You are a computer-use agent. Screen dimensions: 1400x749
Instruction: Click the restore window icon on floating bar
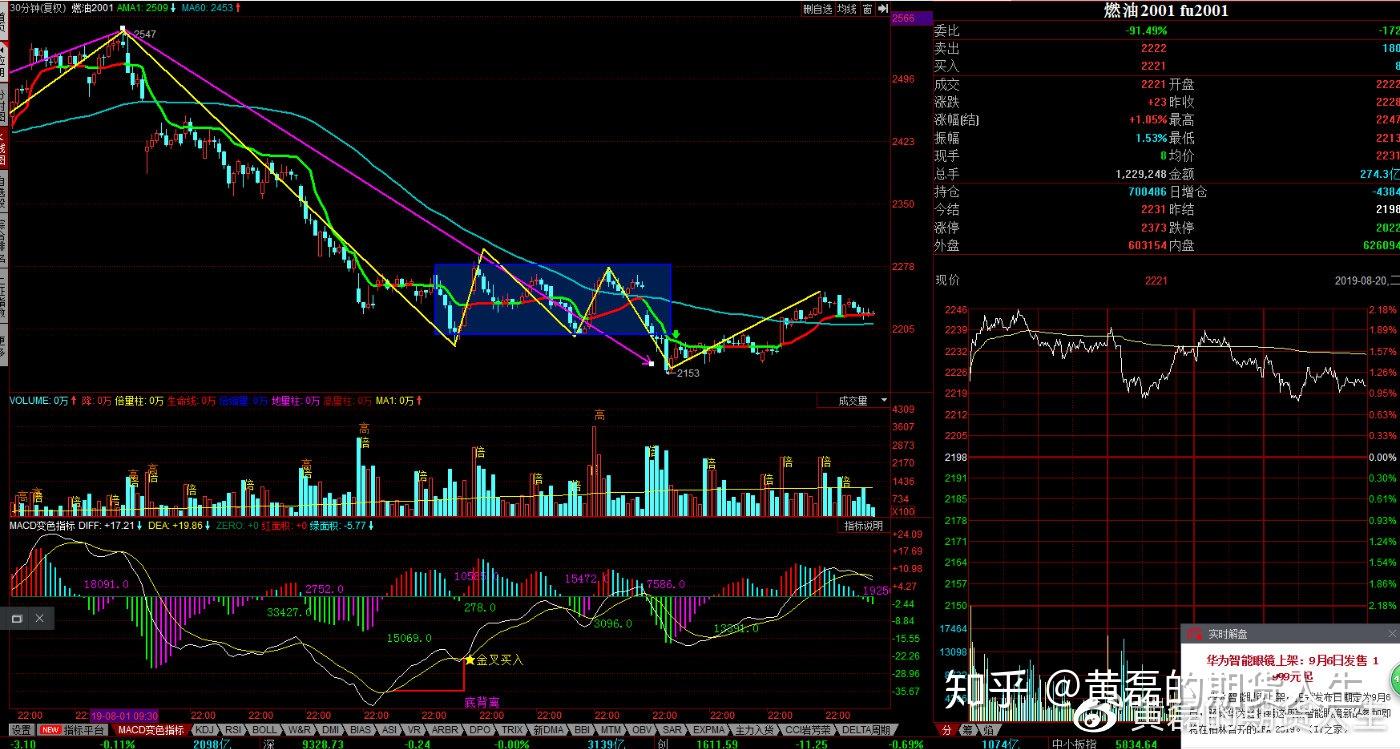click(x=17, y=619)
